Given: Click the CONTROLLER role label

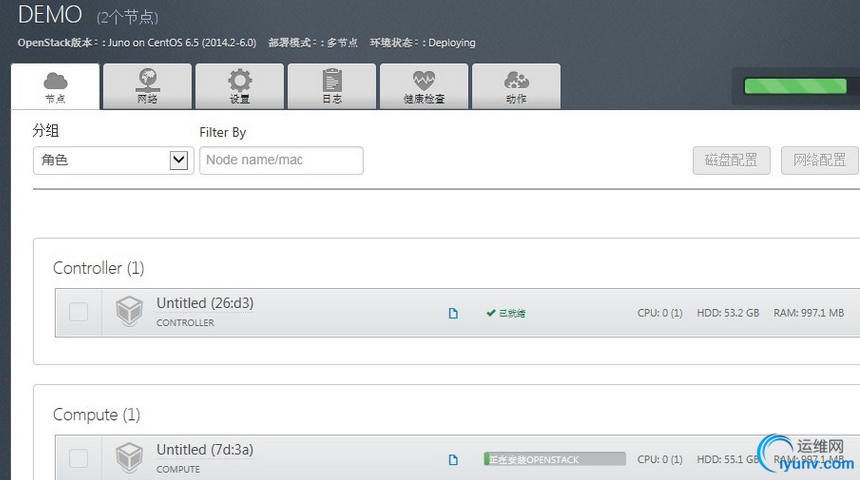Looking at the screenshot, I should 185,323.
